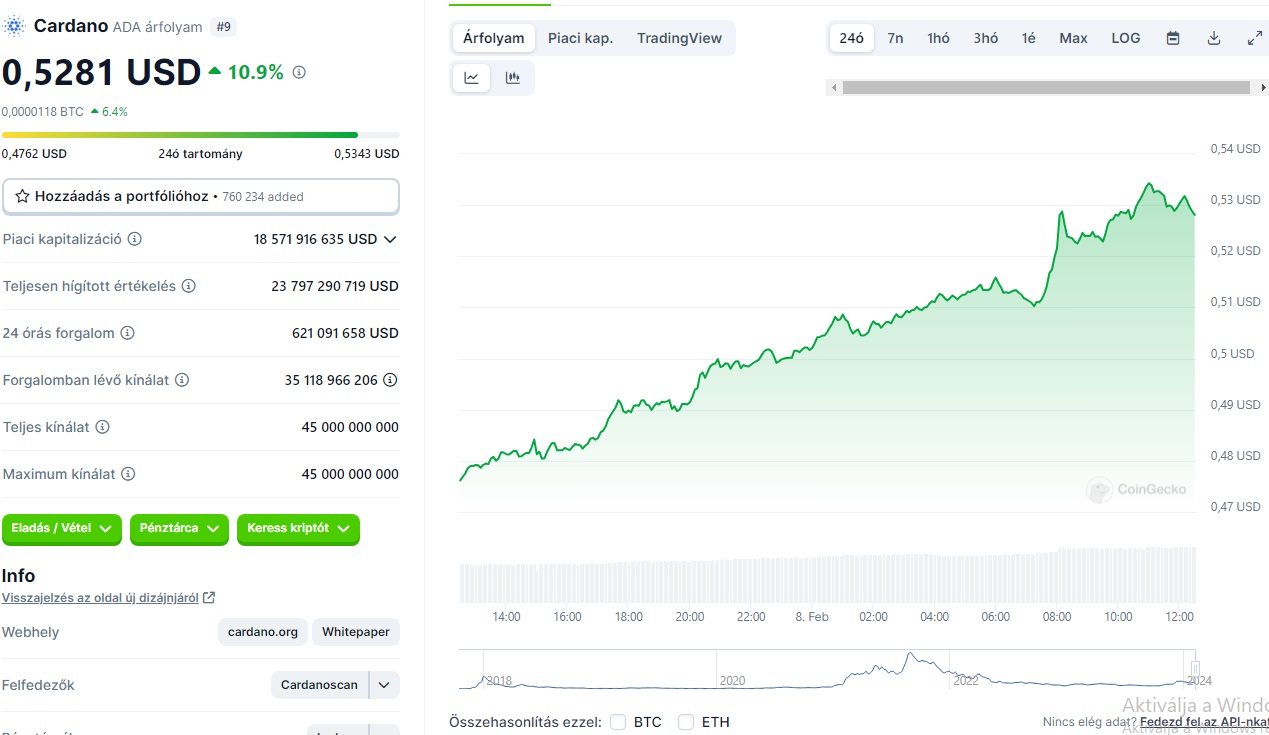
Task: Switch to the TradingView tab
Action: pos(679,38)
